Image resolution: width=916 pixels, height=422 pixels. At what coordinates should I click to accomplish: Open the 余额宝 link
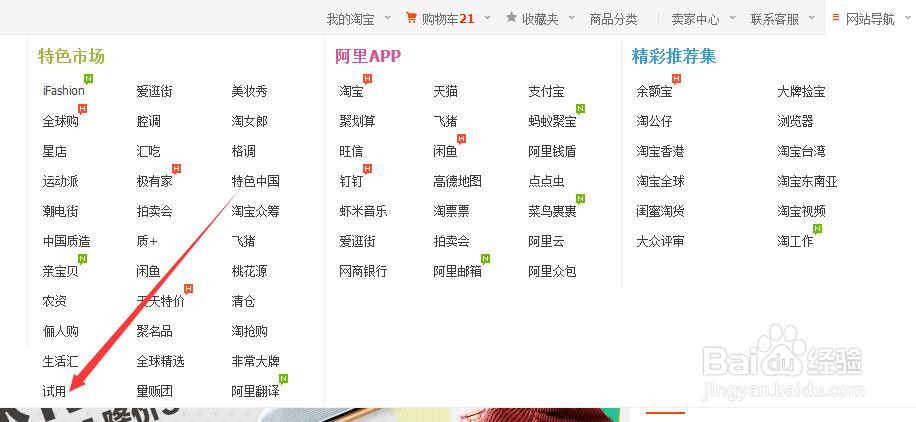click(654, 91)
